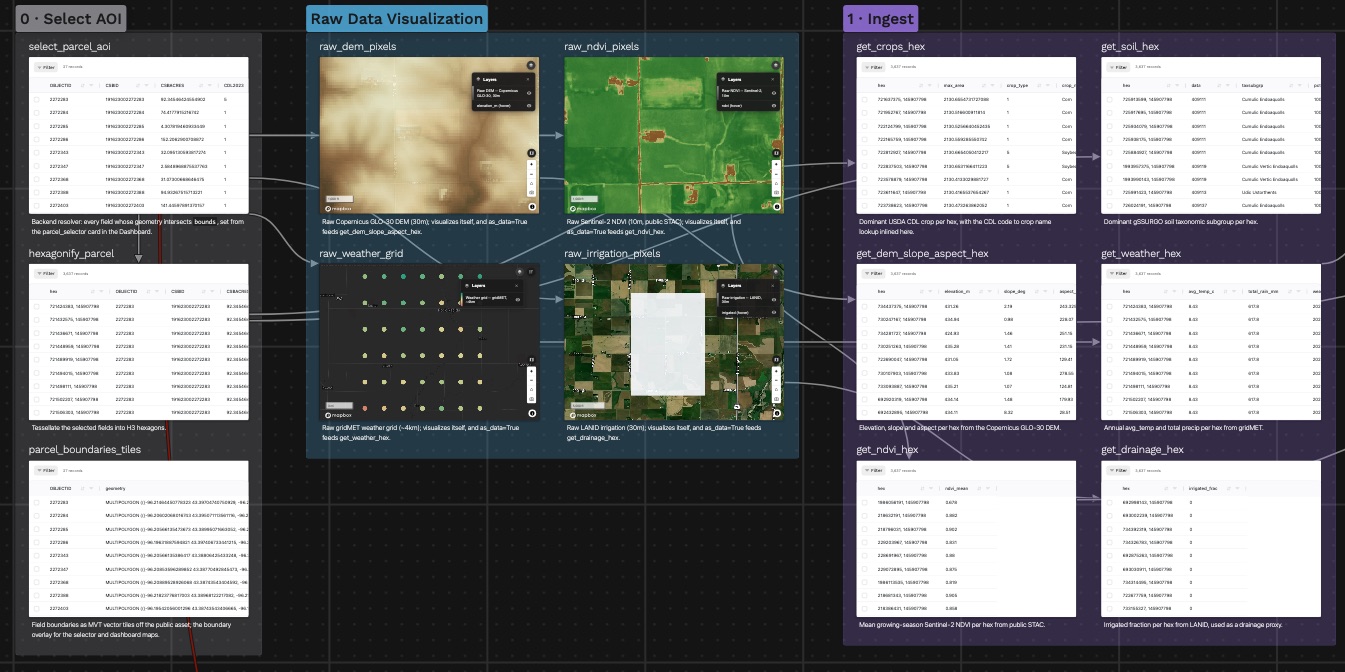Open attribution info on raw_weather_grid map

click(532, 413)
